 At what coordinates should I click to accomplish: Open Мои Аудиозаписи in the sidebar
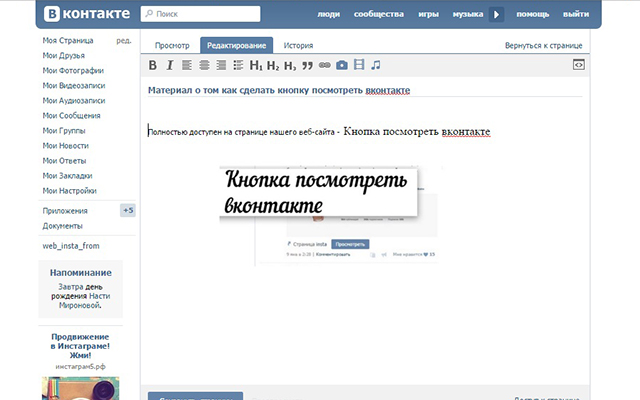74,101
